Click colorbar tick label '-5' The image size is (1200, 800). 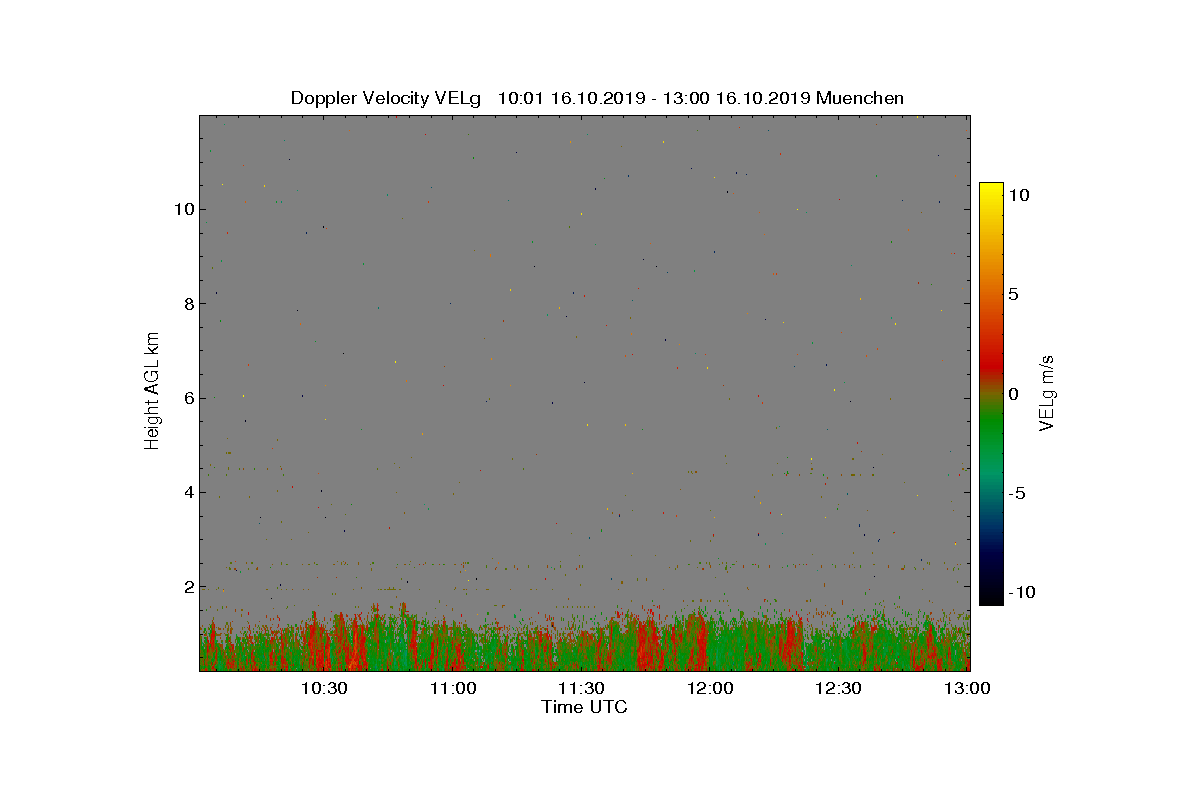[x=1018, y=493]
